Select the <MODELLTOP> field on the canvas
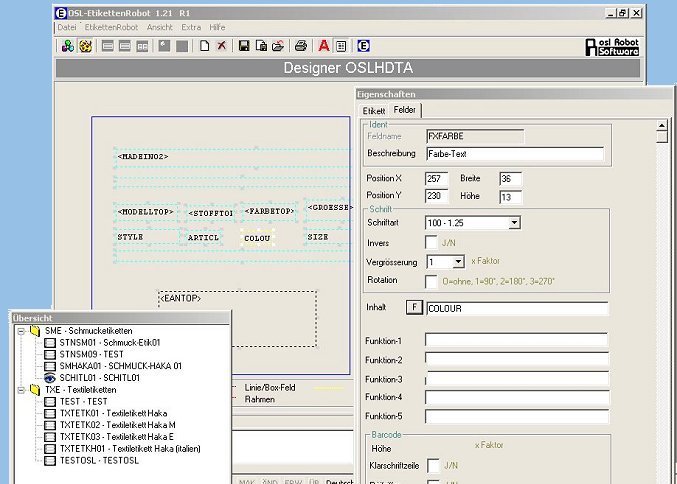Image resolution: width=677 pixels, height=484 pixels. click(x=146, y=212)
